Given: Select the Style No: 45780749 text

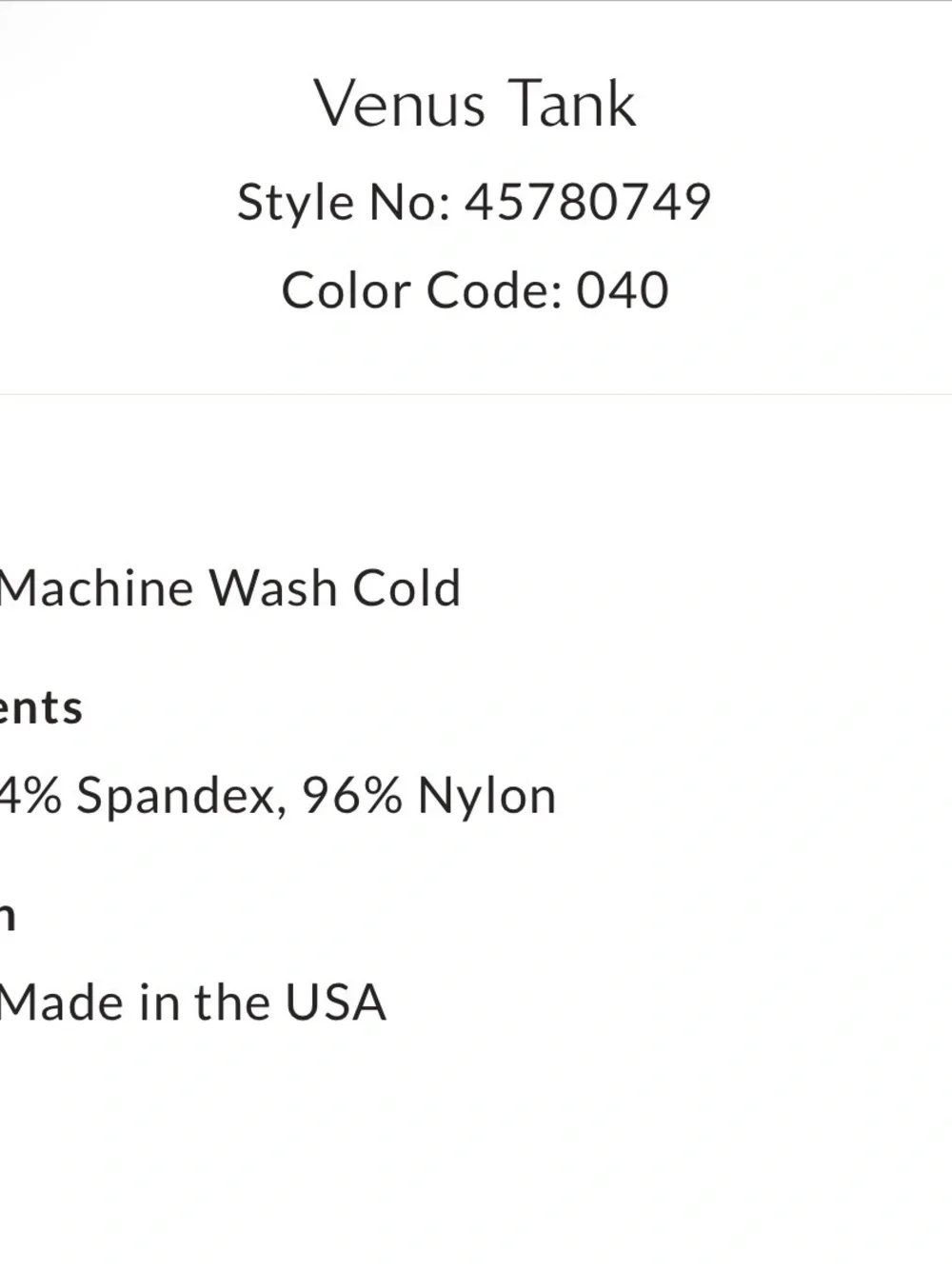Looking at the screenshot, I should 474,202.
